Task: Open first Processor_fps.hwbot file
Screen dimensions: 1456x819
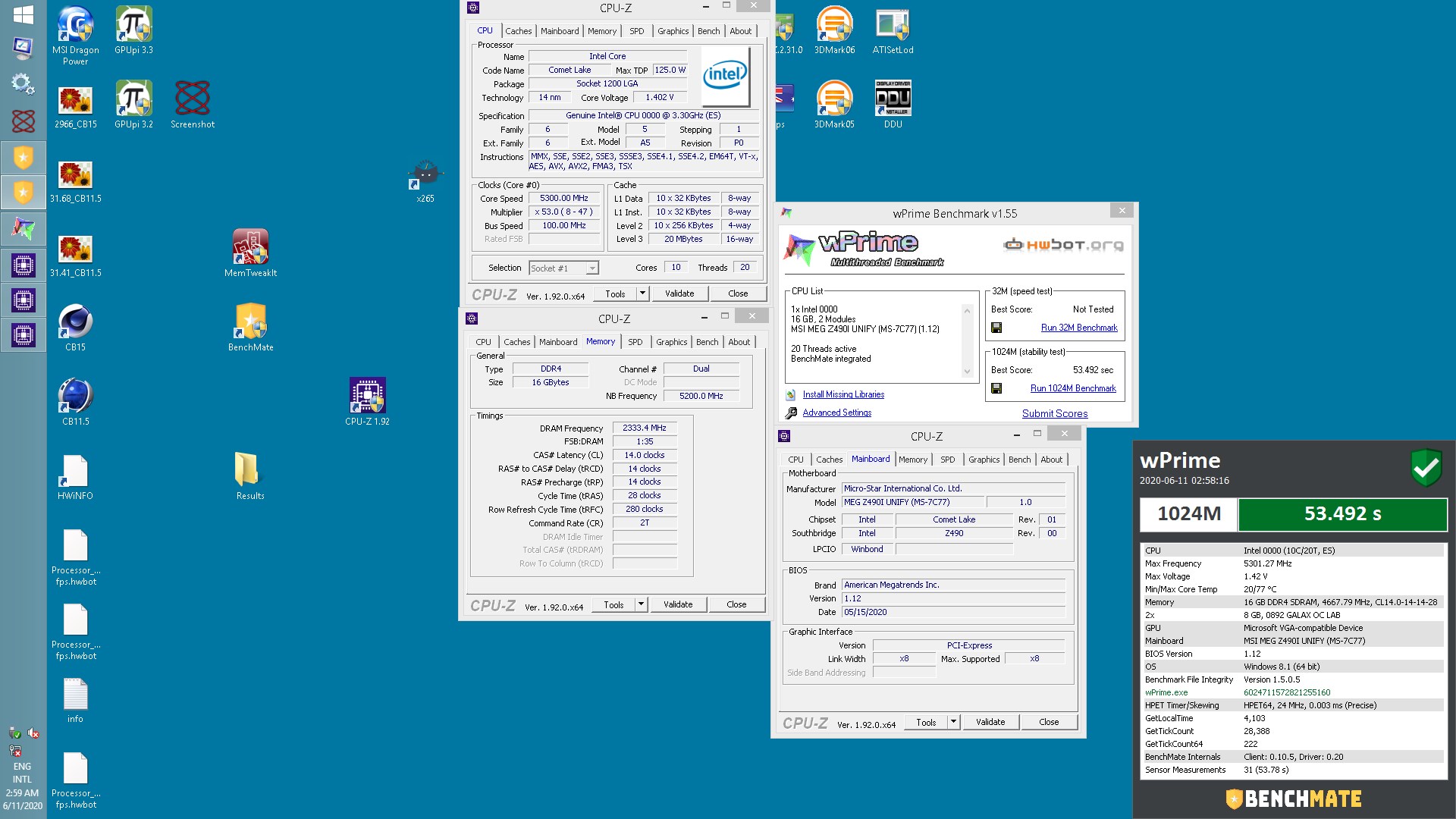Action: 75,557
